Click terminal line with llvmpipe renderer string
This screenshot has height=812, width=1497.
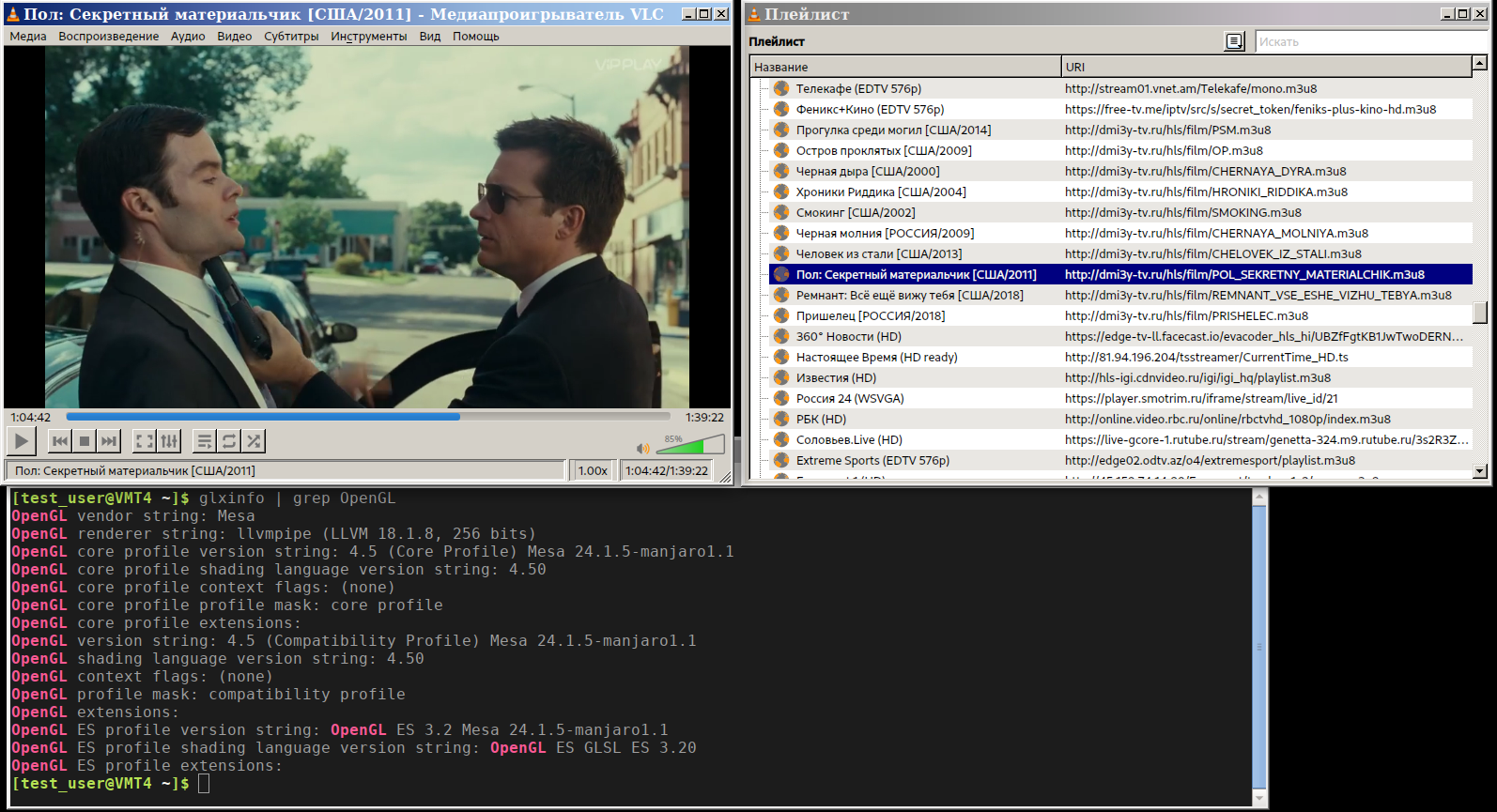click(274, 534)
